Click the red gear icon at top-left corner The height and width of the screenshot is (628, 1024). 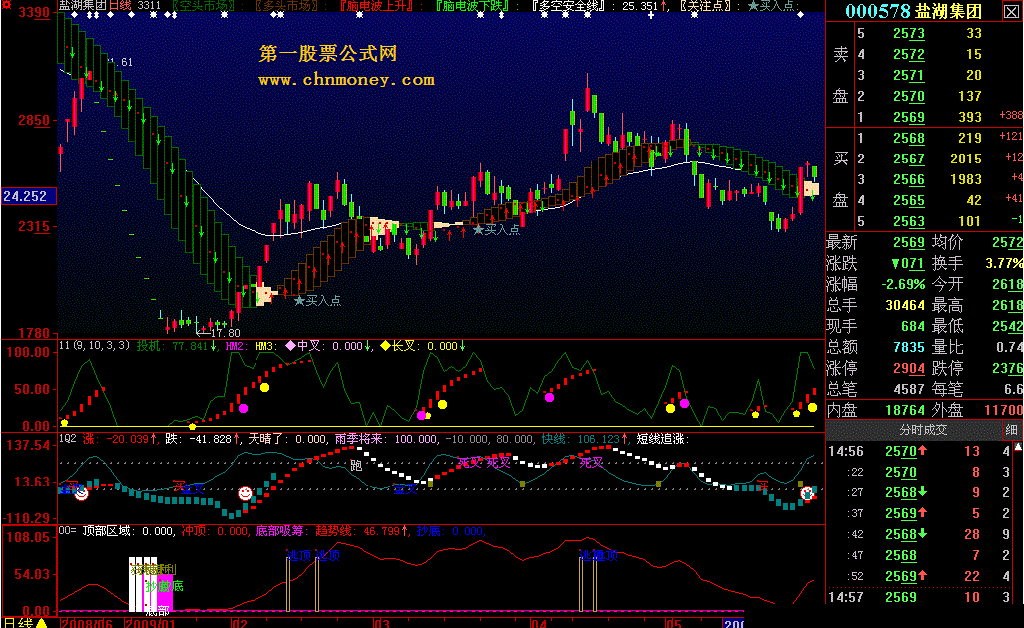click(x=7, y=4)
